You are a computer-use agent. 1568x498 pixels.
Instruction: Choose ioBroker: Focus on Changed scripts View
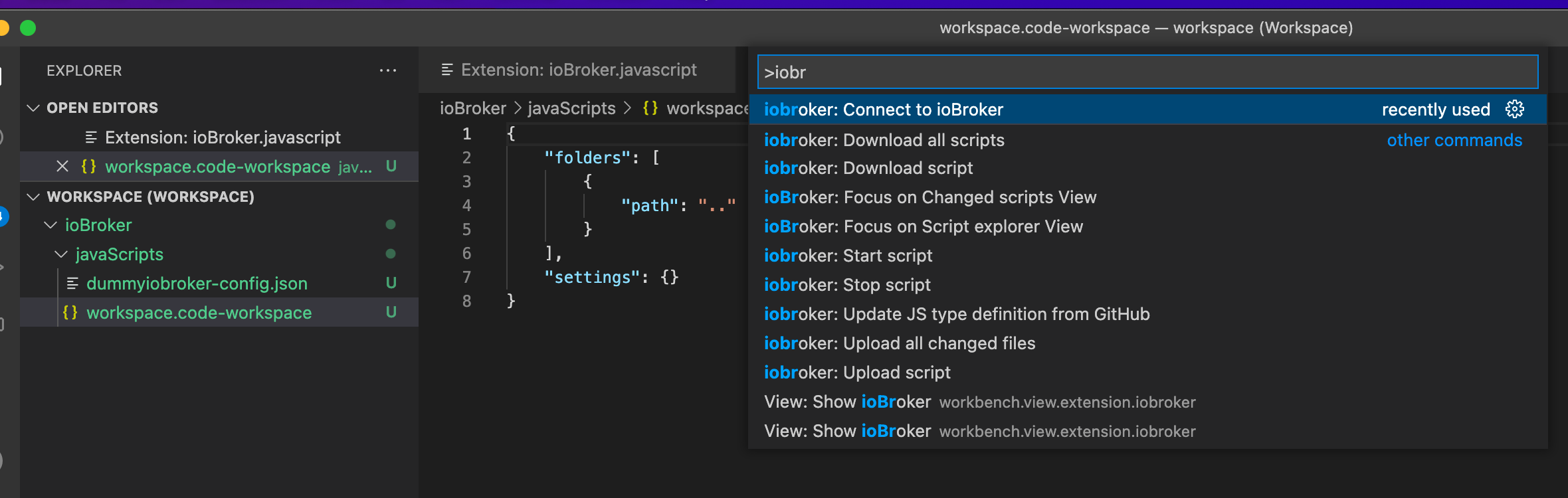point(1147,197)
